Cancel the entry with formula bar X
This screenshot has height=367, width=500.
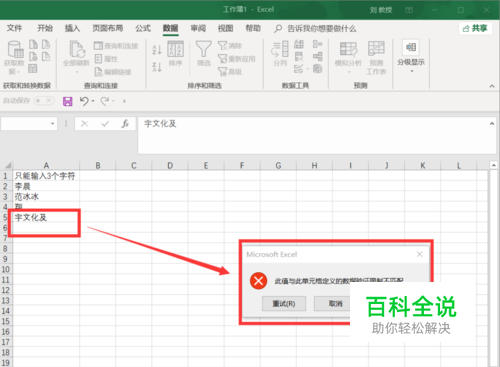coord(85,124)
